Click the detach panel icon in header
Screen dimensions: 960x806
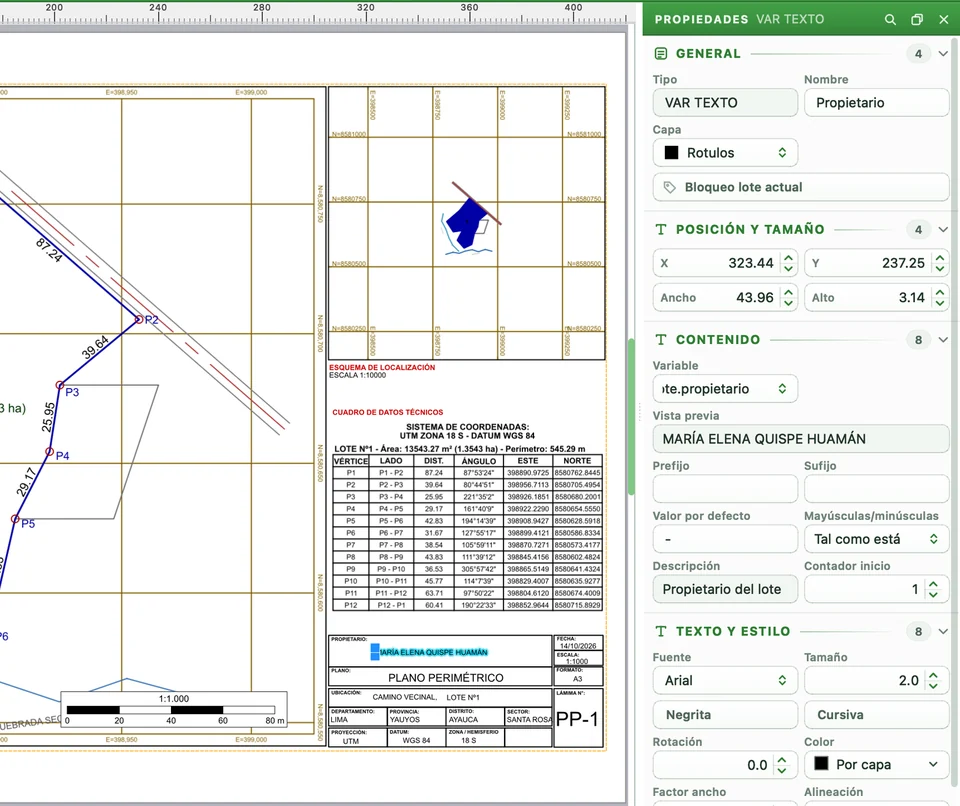pyautogui.click(x=917, y=20)
